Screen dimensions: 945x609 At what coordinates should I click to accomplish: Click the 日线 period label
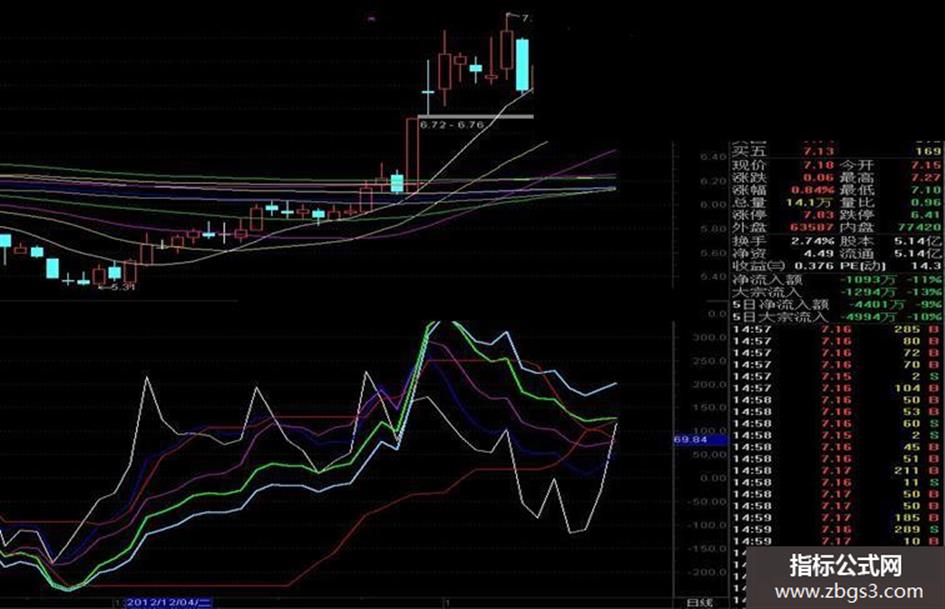coord(700,602)
